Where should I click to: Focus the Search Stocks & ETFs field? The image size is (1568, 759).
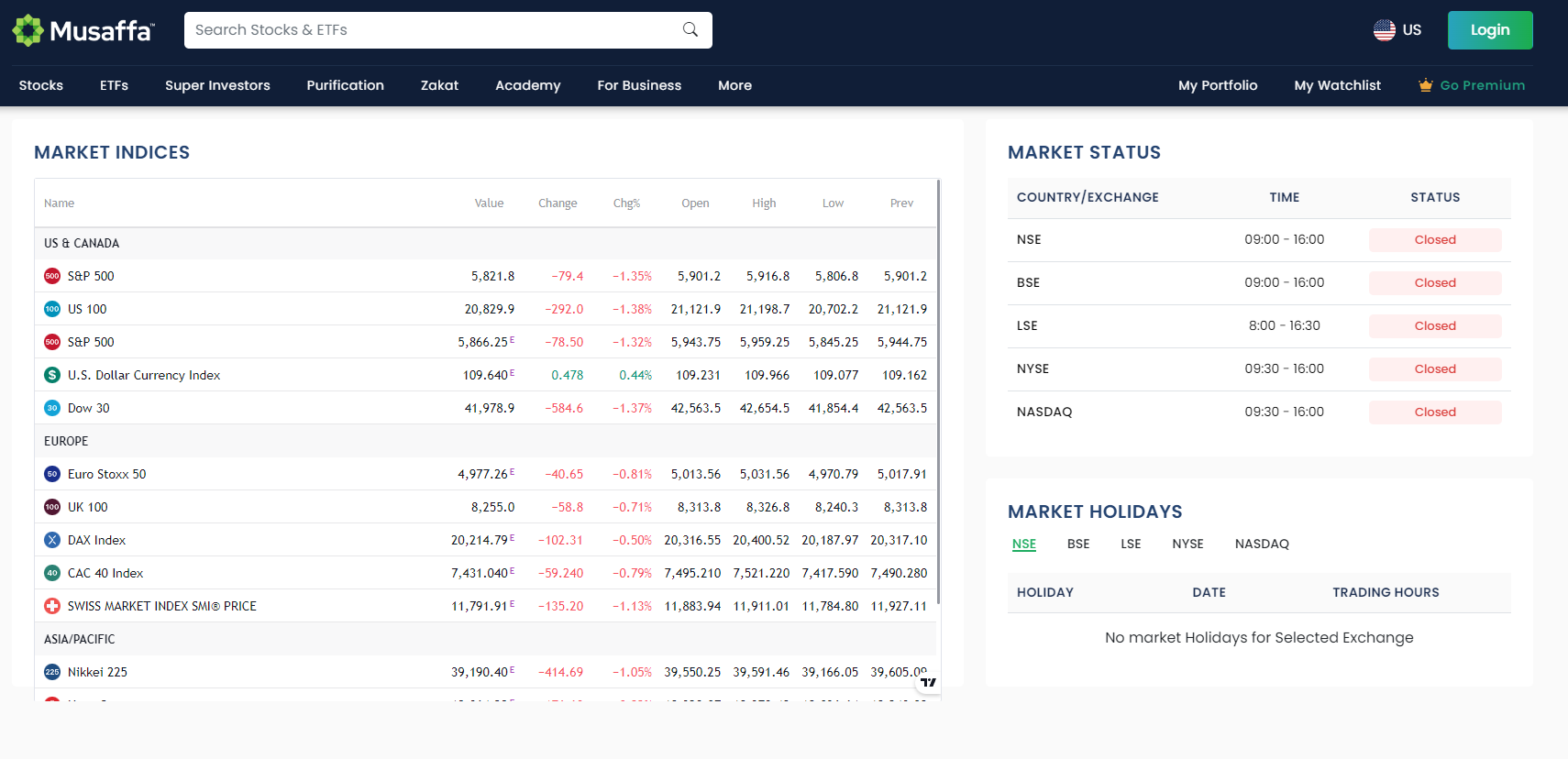point(431,30)
